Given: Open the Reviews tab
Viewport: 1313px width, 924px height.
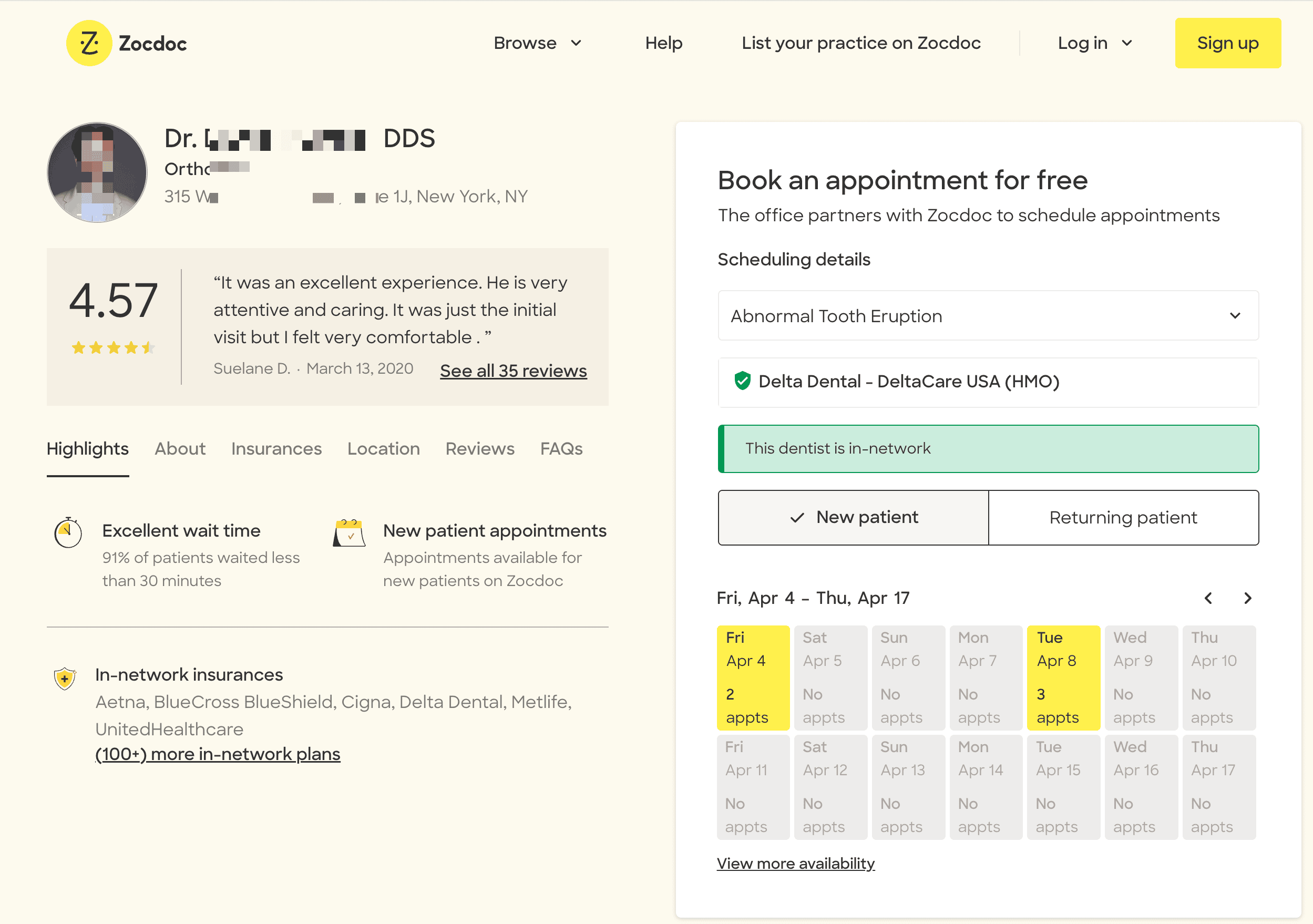Looking at the screenshot, I should click(x=480, y=449).
